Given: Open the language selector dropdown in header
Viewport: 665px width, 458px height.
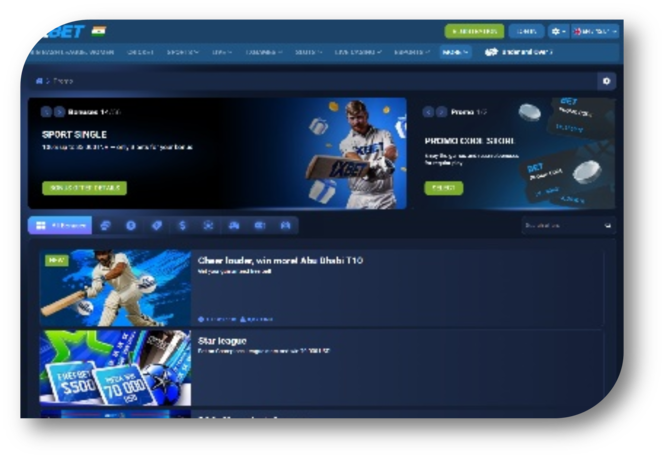Looking at the screenshot, I should pyautogui.click(x=597, y=32).
